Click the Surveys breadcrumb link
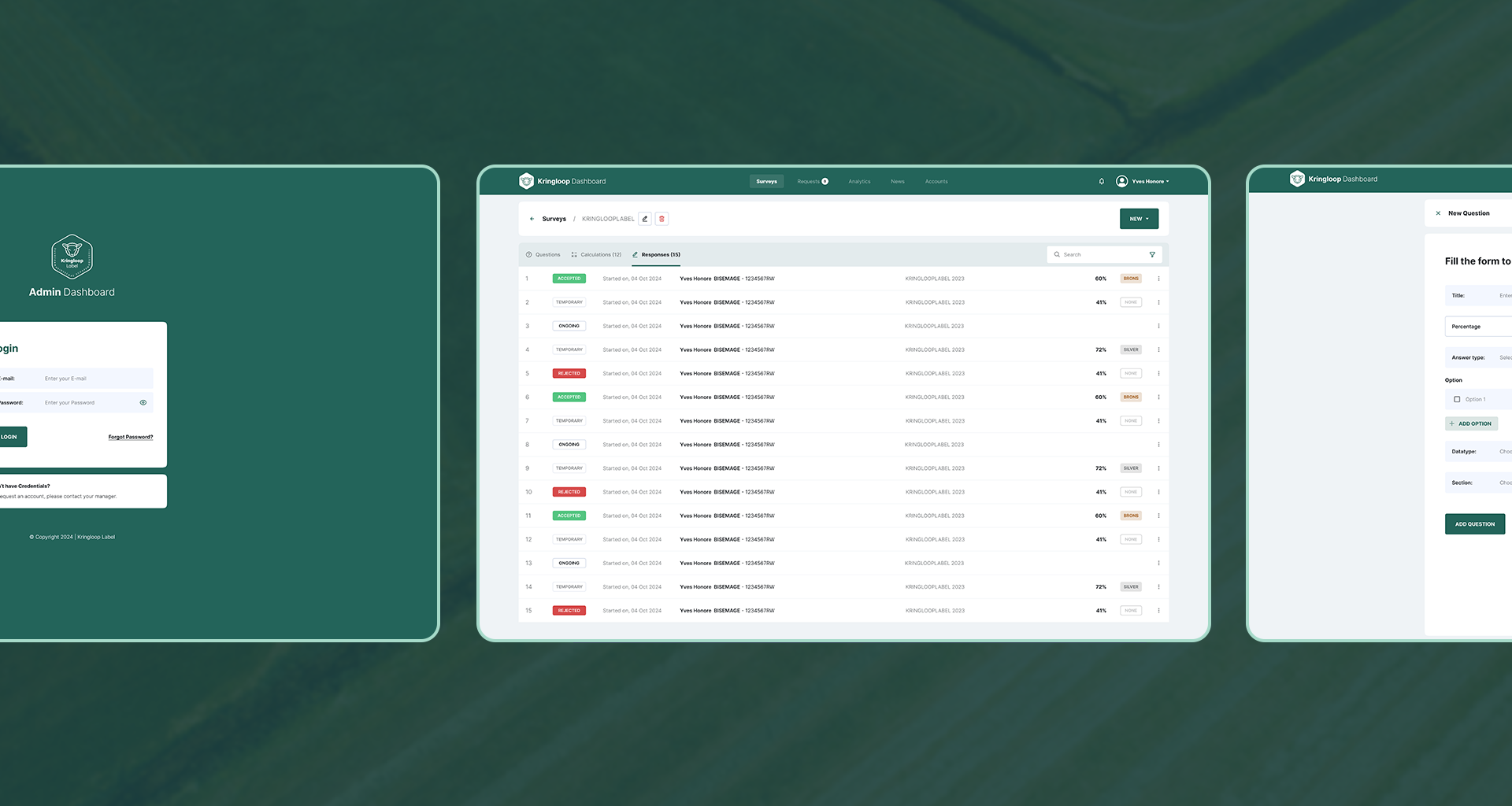The height and width of the screenshot is (806, 1512). [x=554, y=219]
